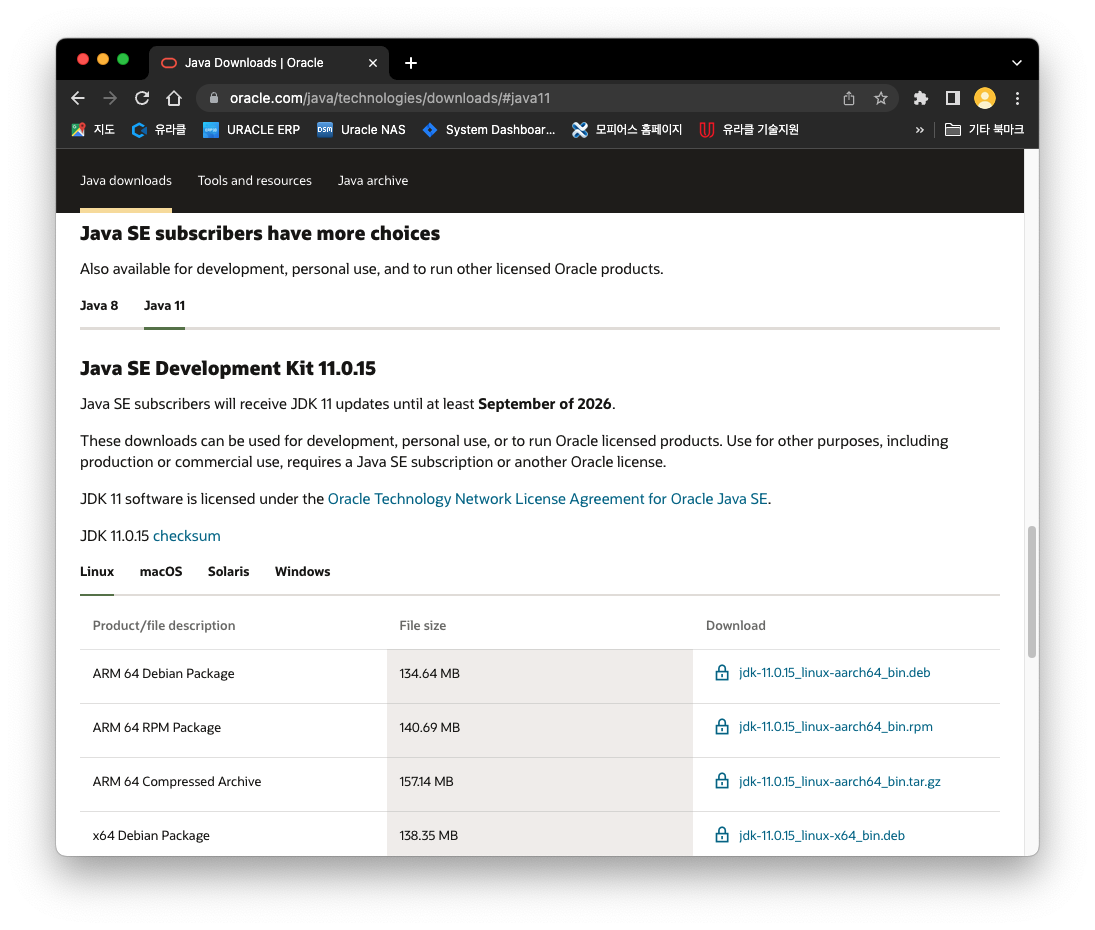
Task: Select the 134.64 MB file size cell
Action: pyautogui.click(x=540, y=677)
